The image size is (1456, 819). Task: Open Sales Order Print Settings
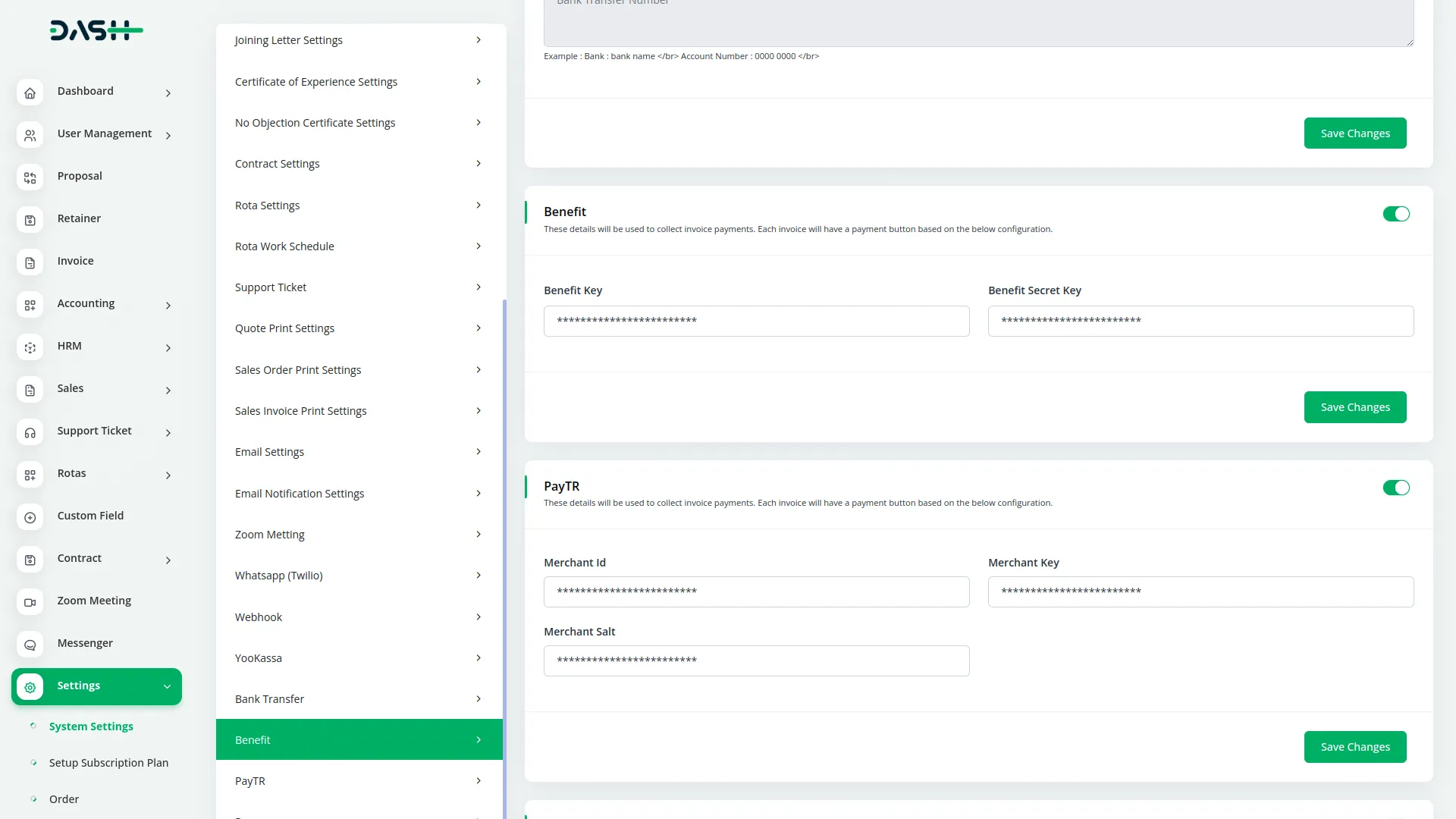tap(359, 369)
